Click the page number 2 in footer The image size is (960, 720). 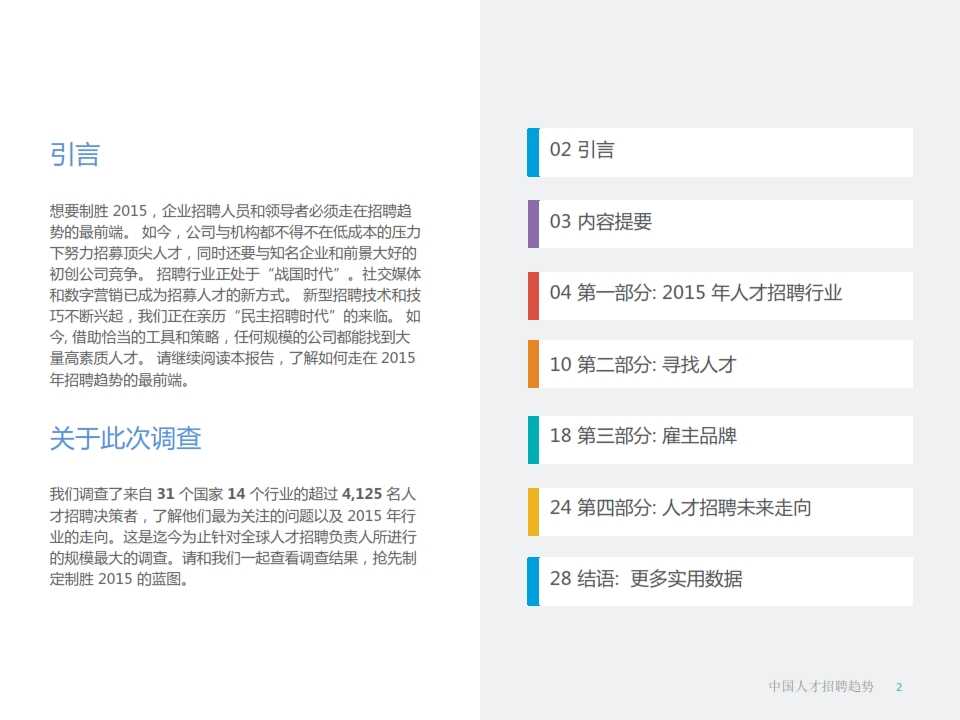[899, 687]
